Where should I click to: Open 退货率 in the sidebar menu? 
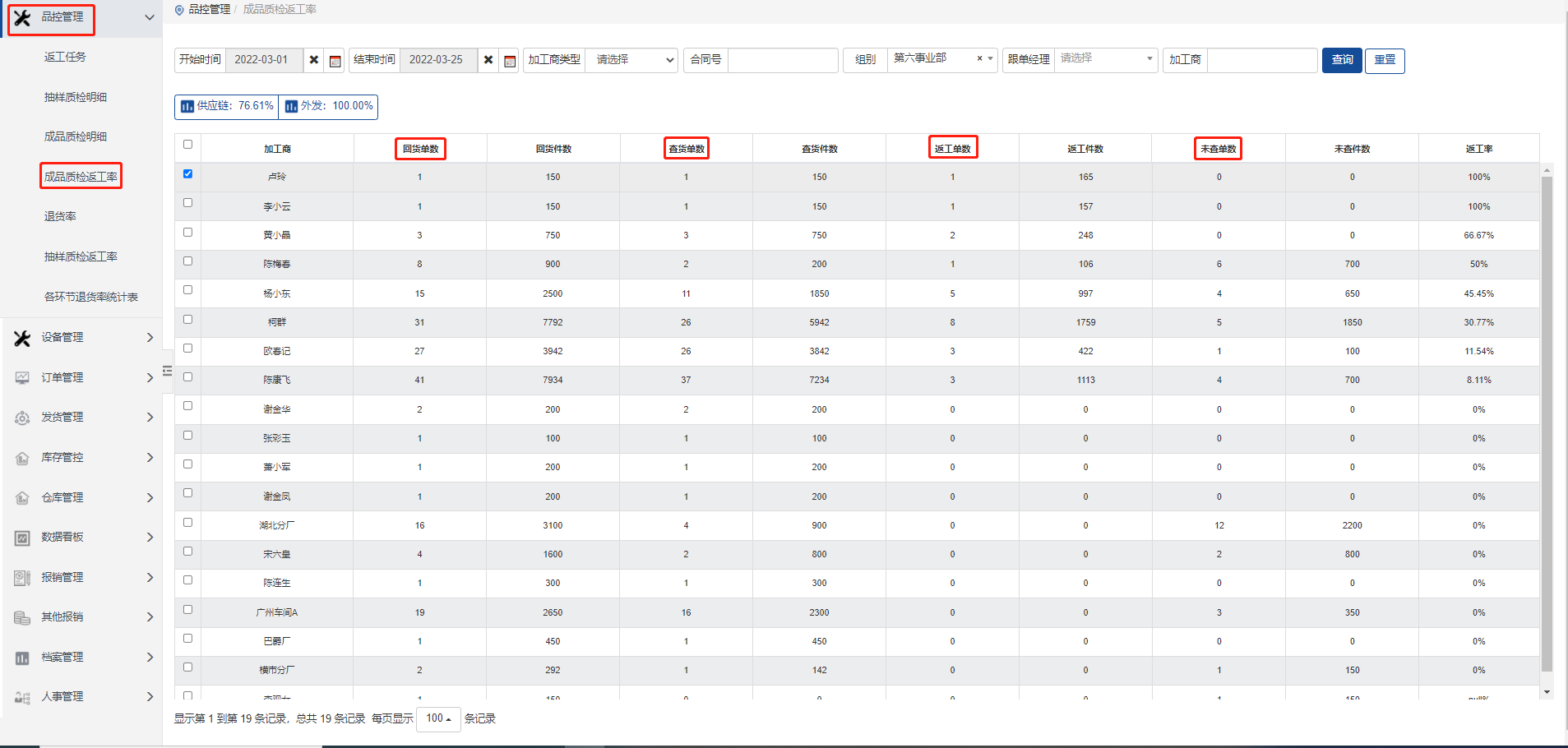60,216
